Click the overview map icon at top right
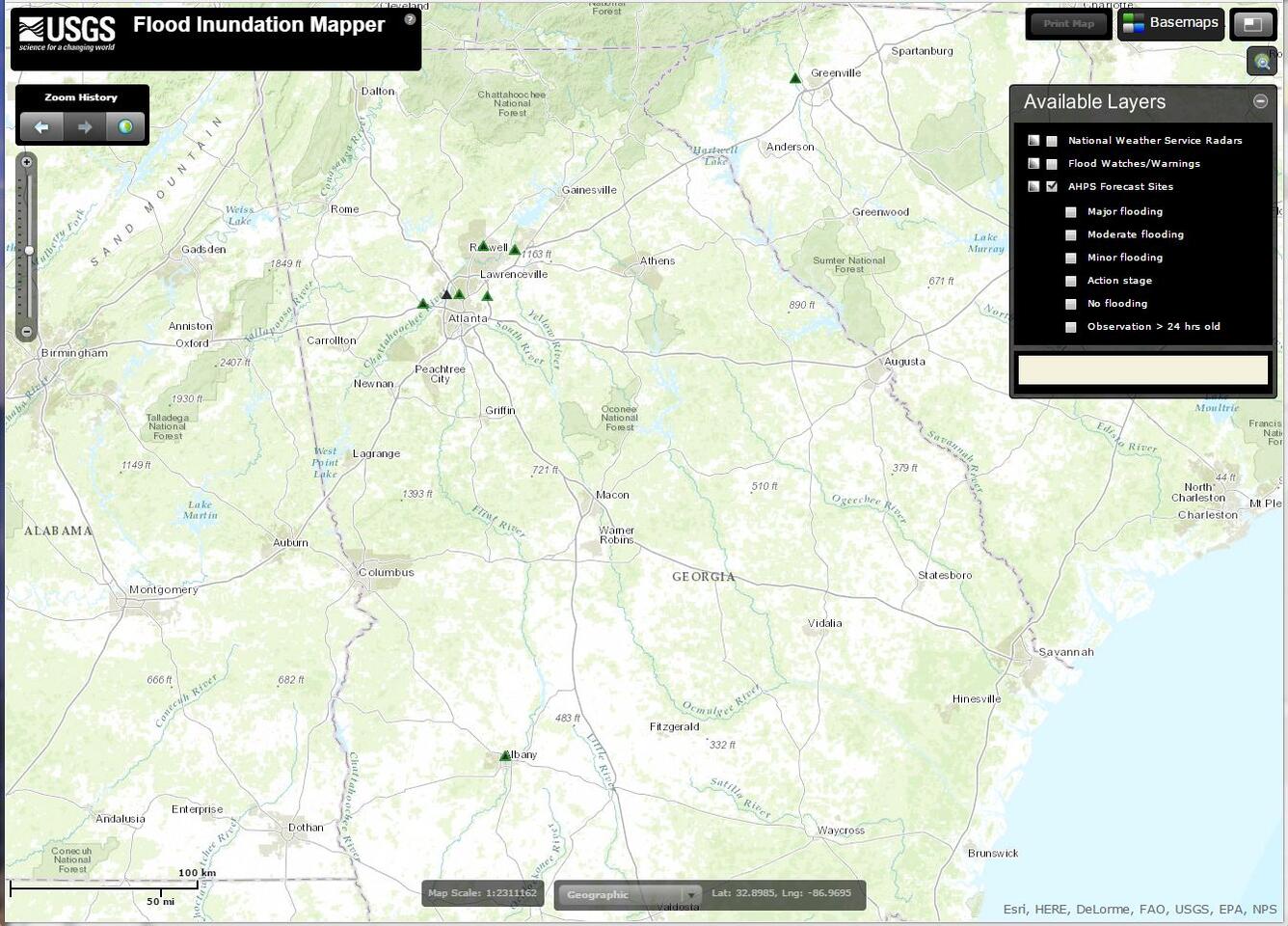 [x=1253, y=23]
